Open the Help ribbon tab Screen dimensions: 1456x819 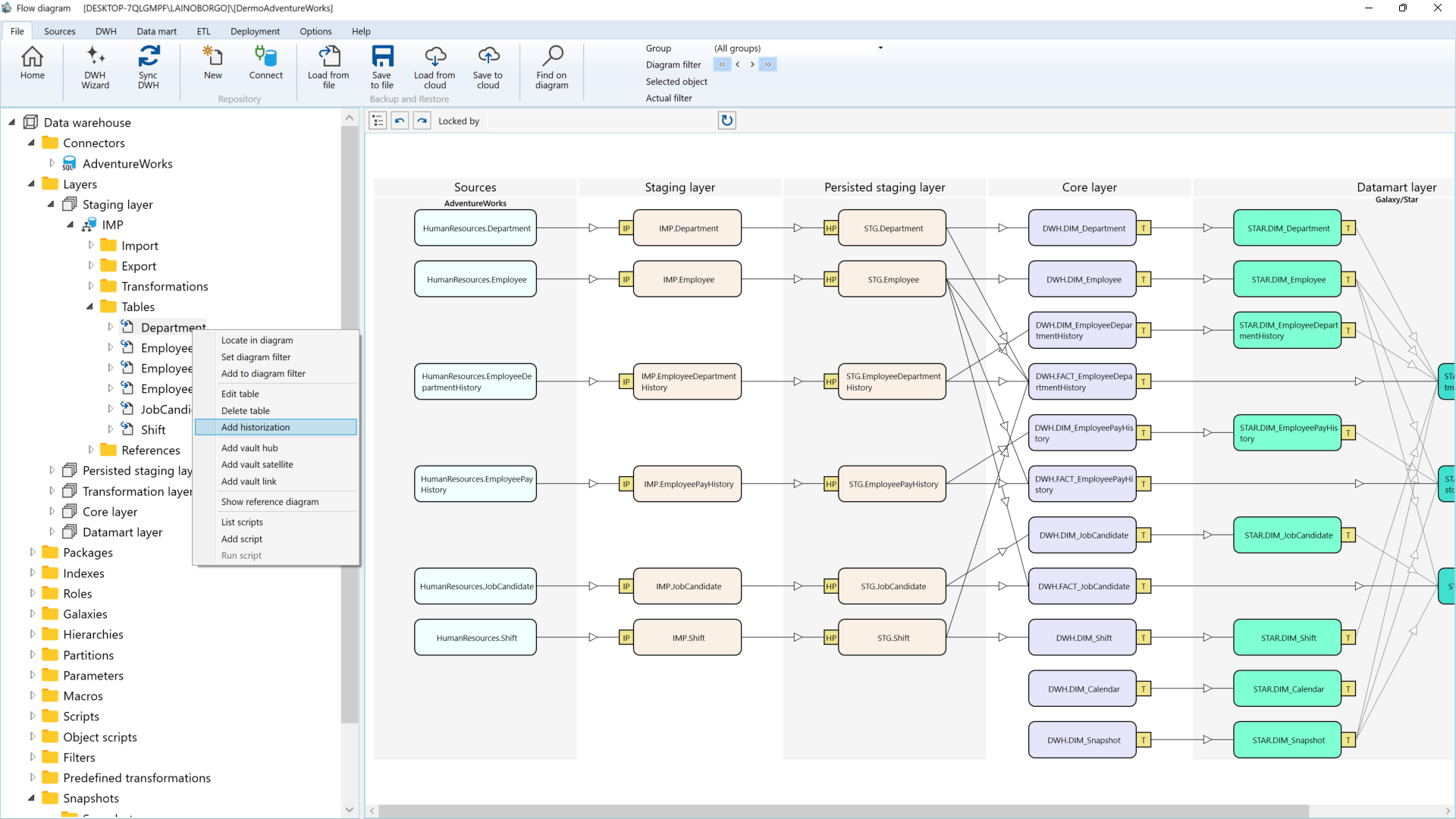(361, 31)
